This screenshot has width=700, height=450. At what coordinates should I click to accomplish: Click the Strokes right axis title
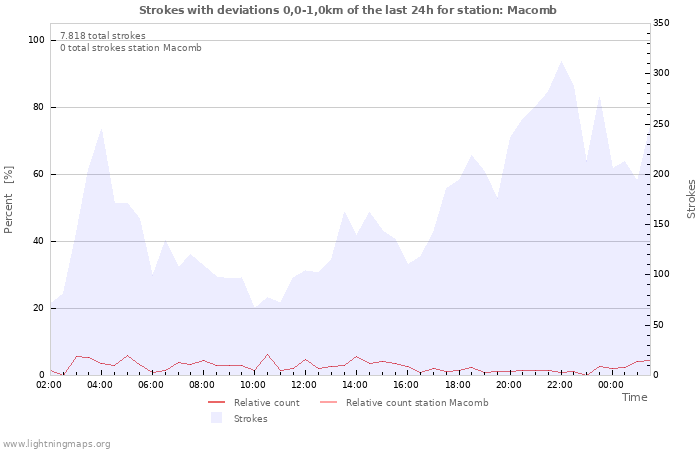[x=691, y=199]
